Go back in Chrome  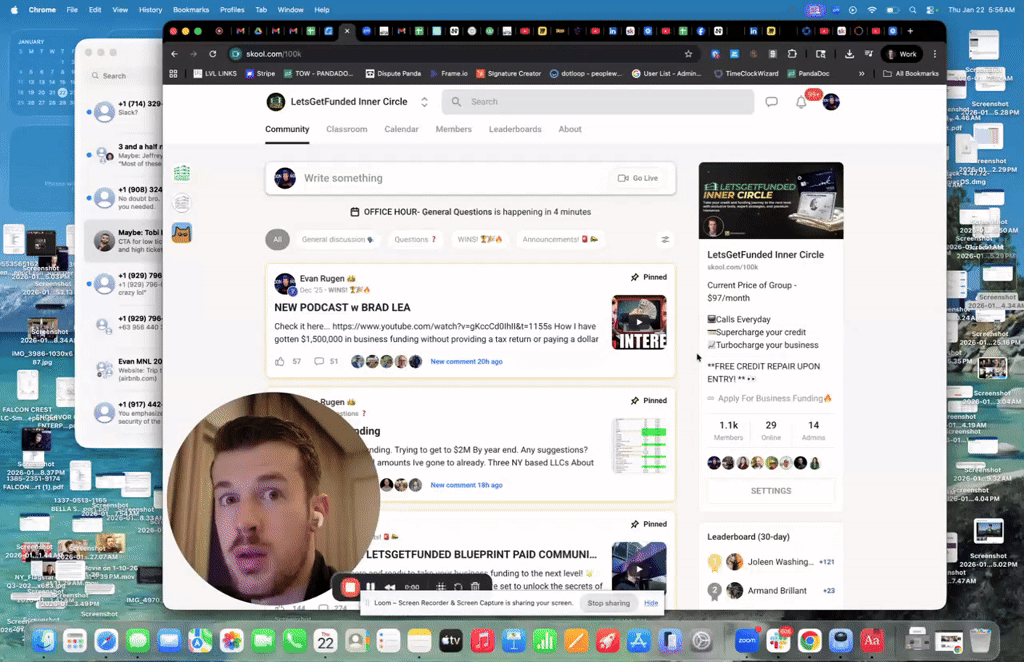point(174,54)
